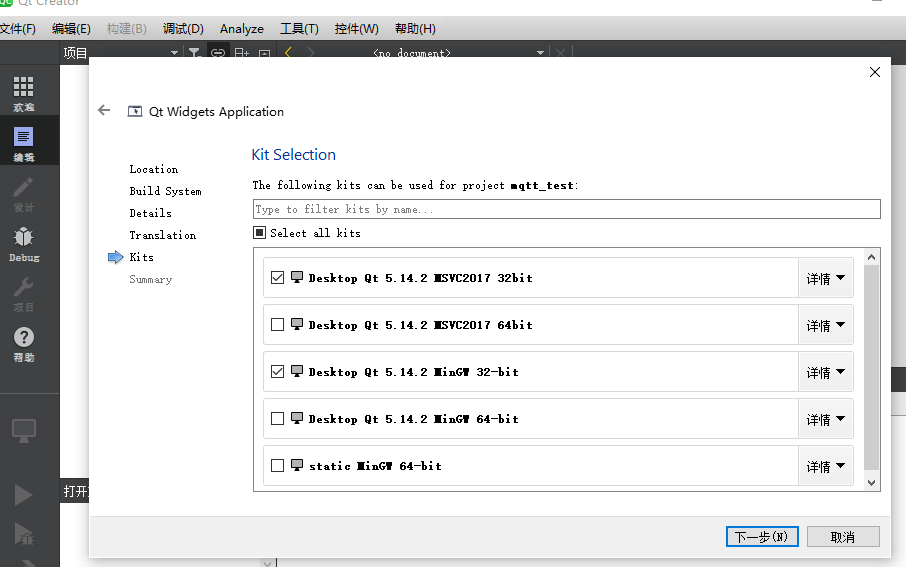Screen dimensions: 906x567
Task: Open the Edit menu
Action: (x=71, y=28)
